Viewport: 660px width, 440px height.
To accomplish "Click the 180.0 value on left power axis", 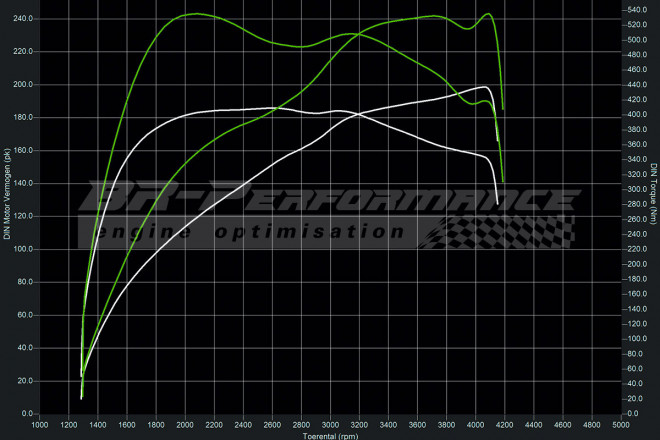I will [x=24, y=117].
